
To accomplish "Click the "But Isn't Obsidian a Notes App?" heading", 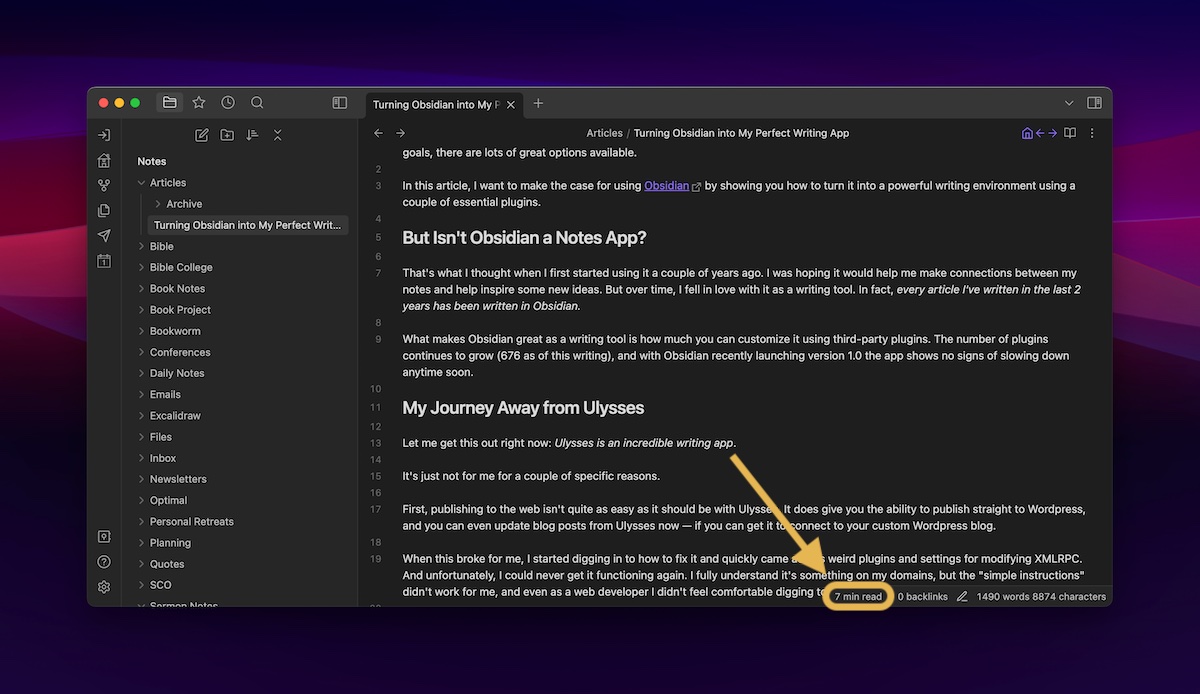I will coord(524,238).
